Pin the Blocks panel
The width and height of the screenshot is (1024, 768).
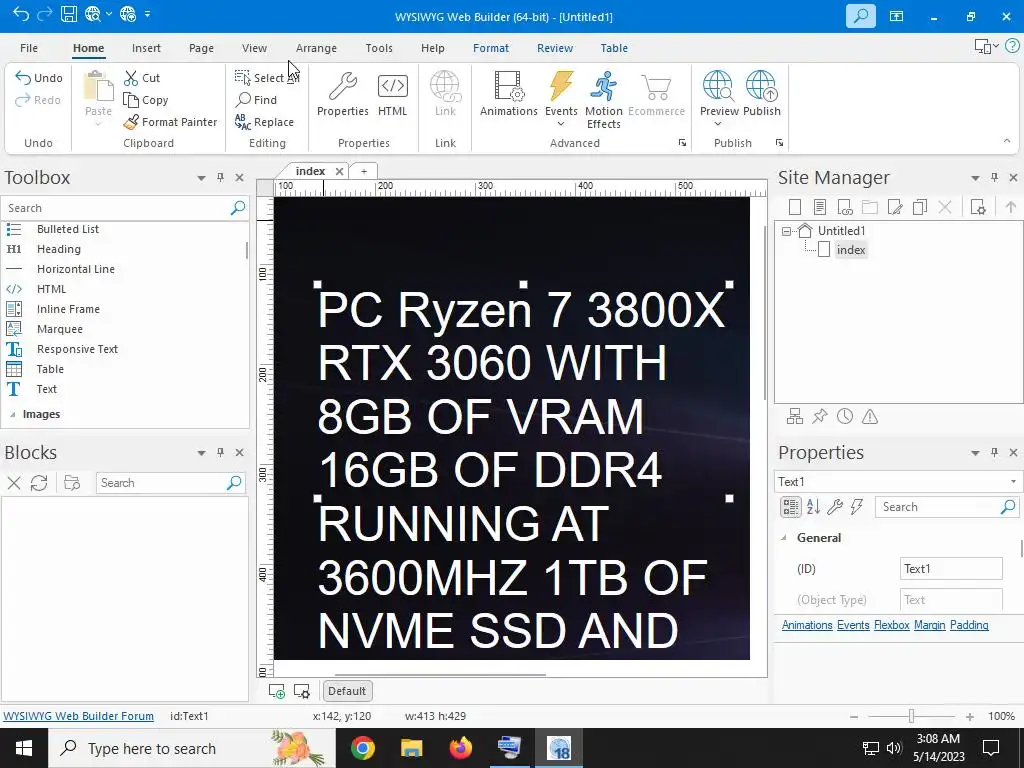[221, 453]
